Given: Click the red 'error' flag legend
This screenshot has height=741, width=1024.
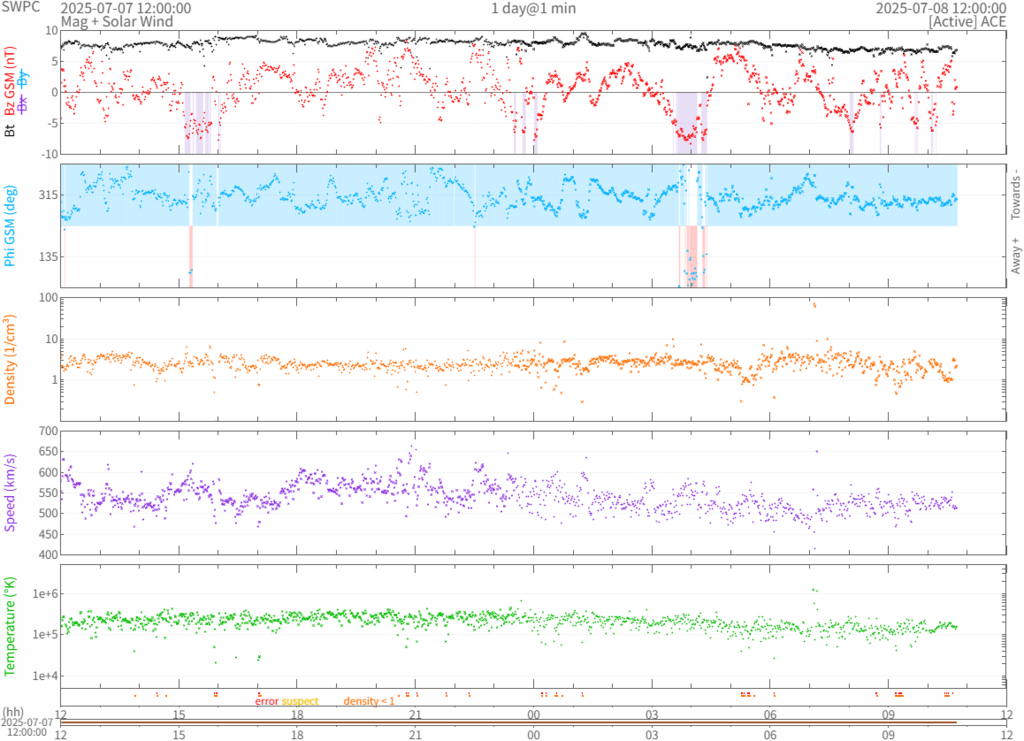Looking at the screenshot, I should pyautogui.click(x=267, y=702).
